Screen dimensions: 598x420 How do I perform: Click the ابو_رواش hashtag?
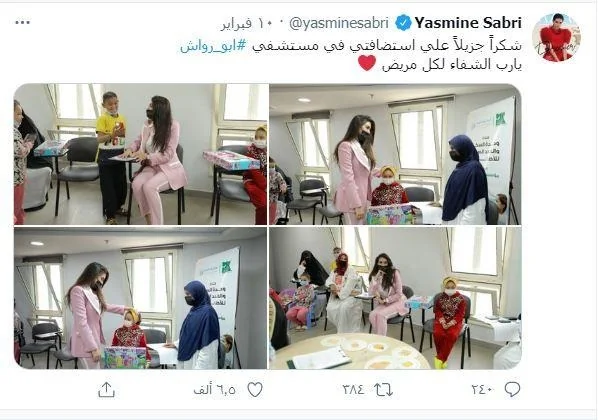point(214,46)
